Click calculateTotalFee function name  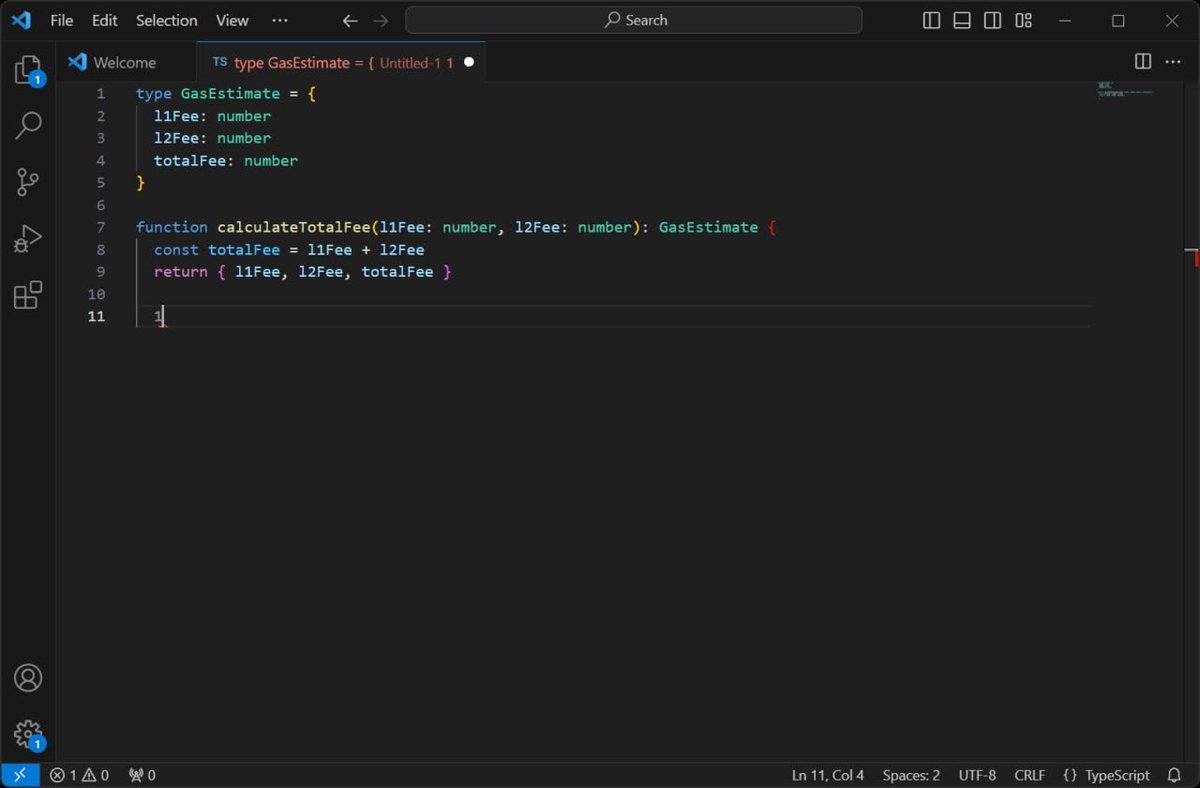point(293,227)
